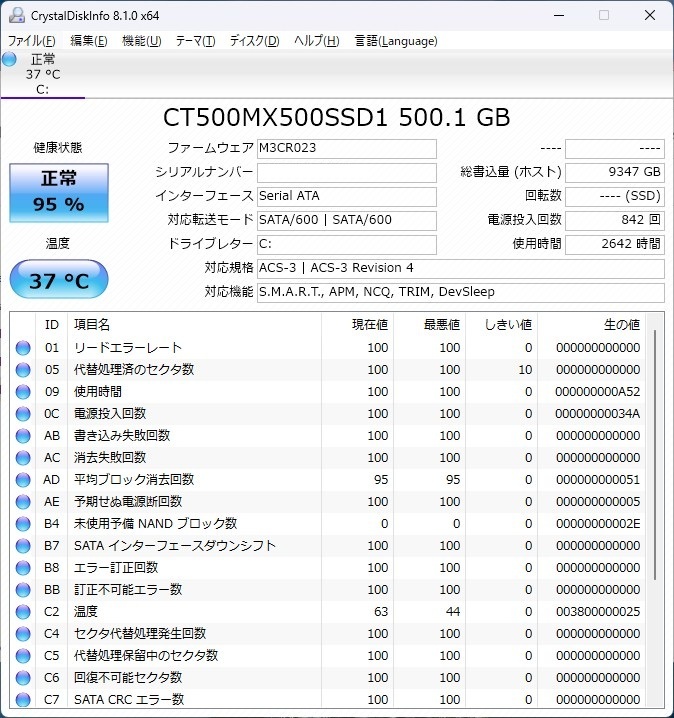Click threshold value 10 in row 05
The image size is (674, 718).
(x=525, y=370)
